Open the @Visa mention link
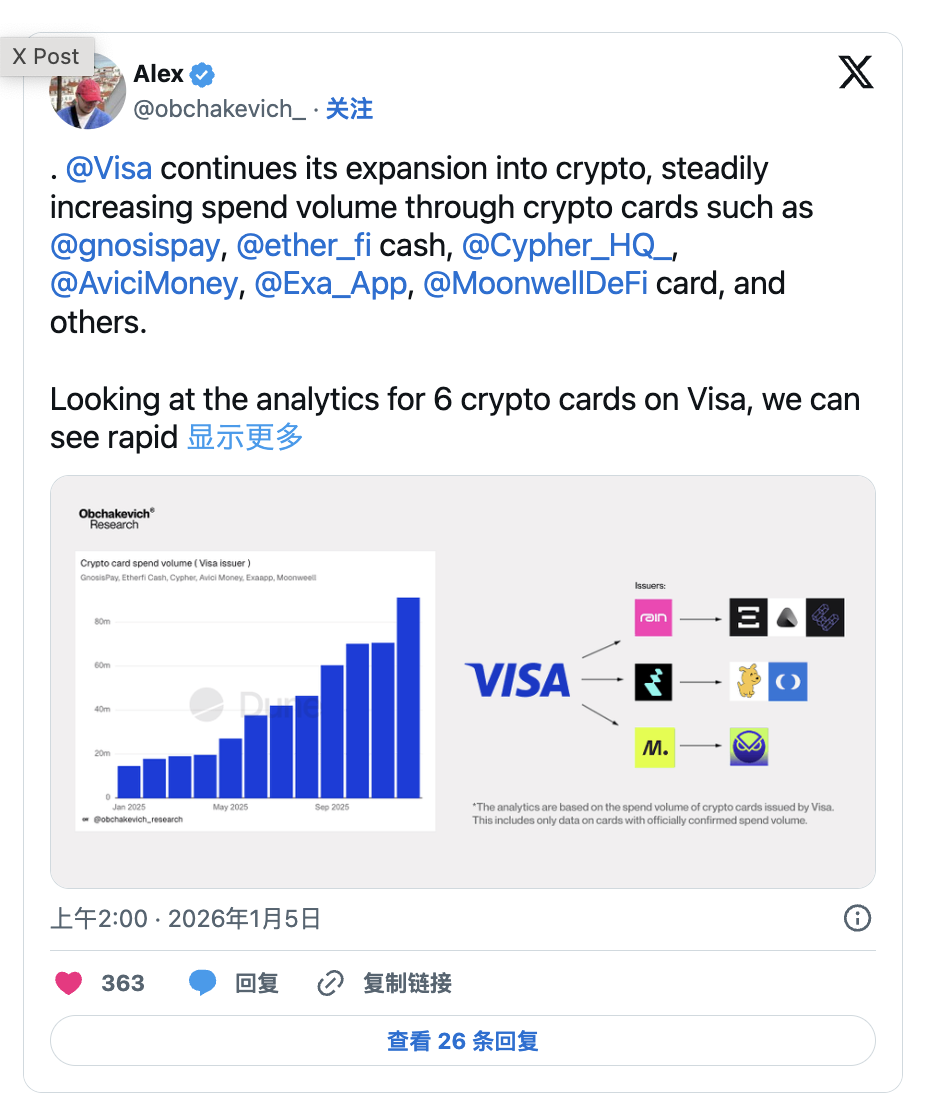936x1118 pixels. 109,168
